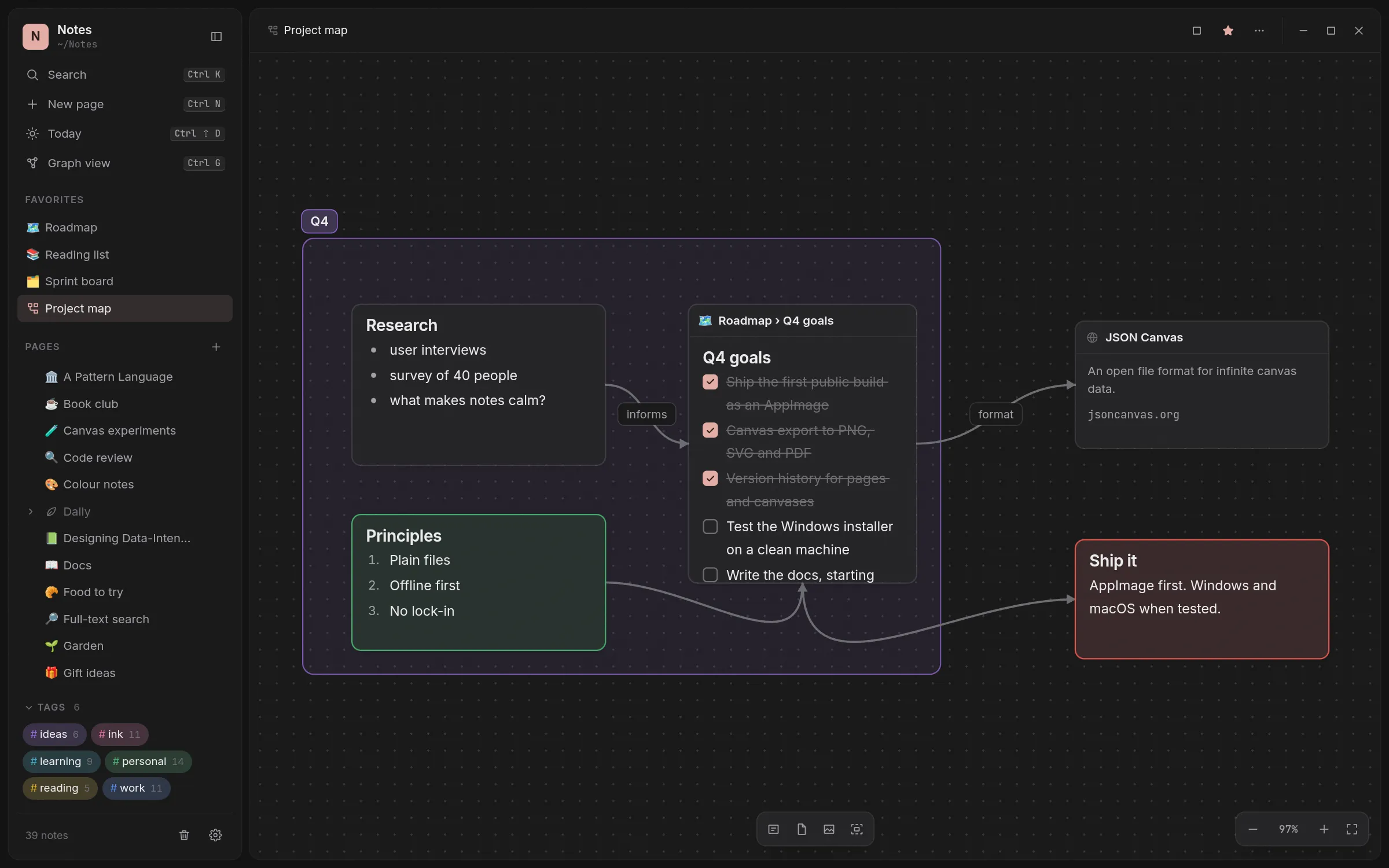Image resolution: width=1389 pixels, height=868 pixels.
Task: Add an image from canvas toolbar
Action: click(829, 829)
